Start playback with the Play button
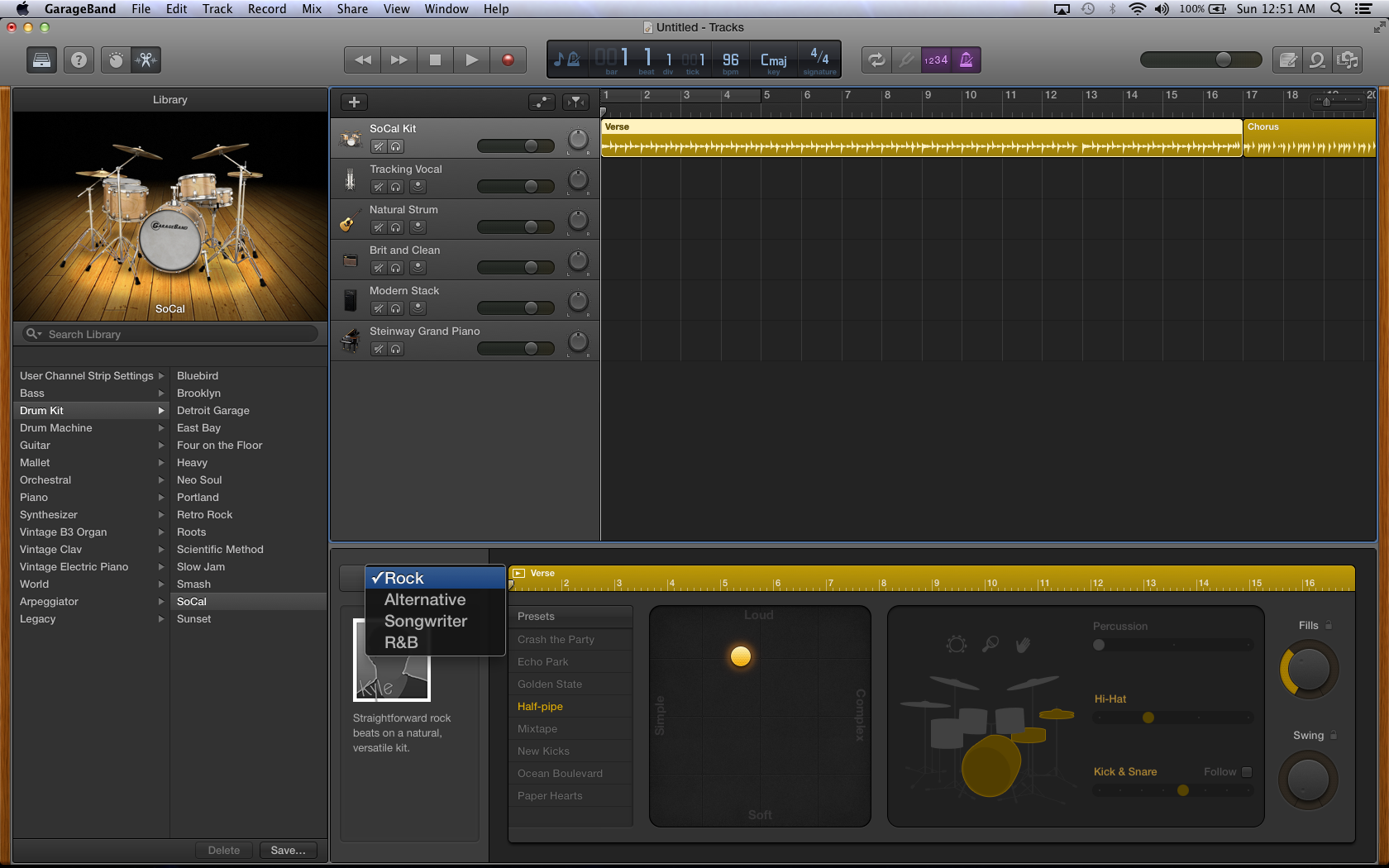The image size is (1389, 868). (x=471, y=60)
